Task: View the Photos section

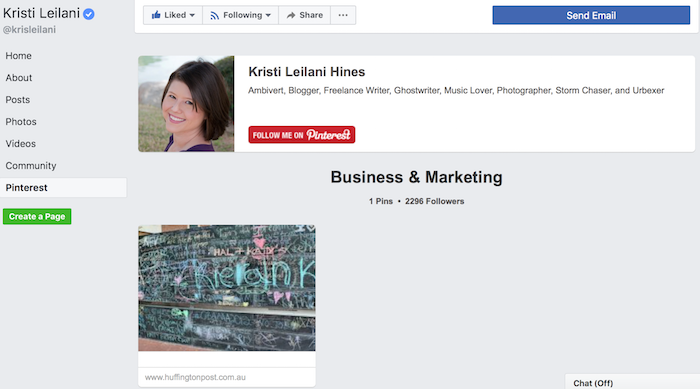Action: tap(21, 121)
